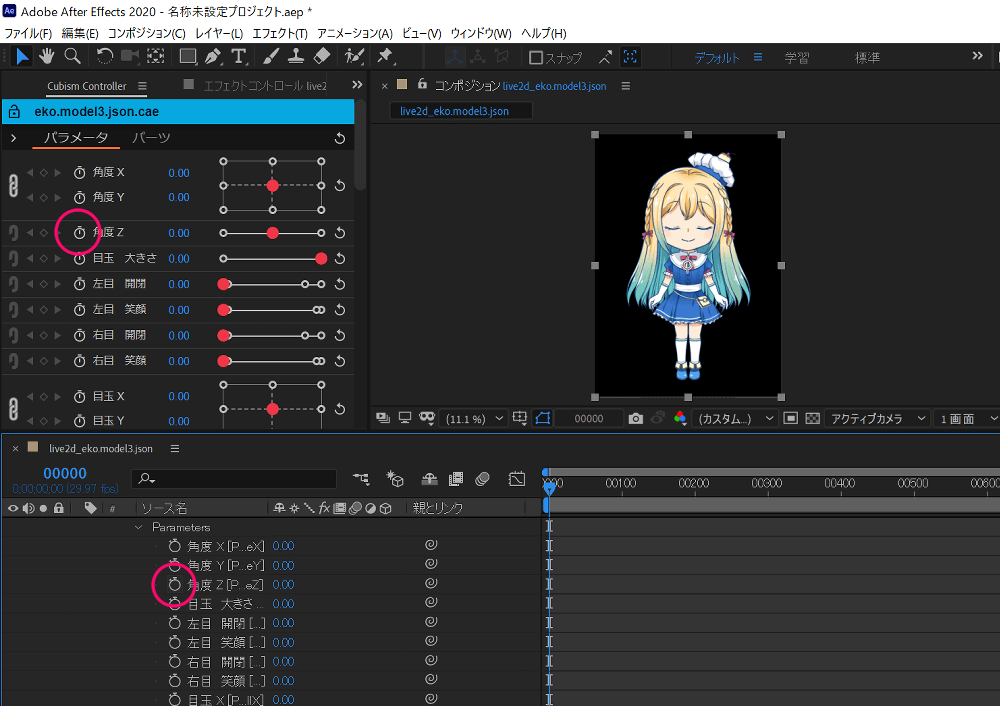Select the Puppet Pin tool
The width and height of the screenshot is (1000, 706).
coord(385,57)
